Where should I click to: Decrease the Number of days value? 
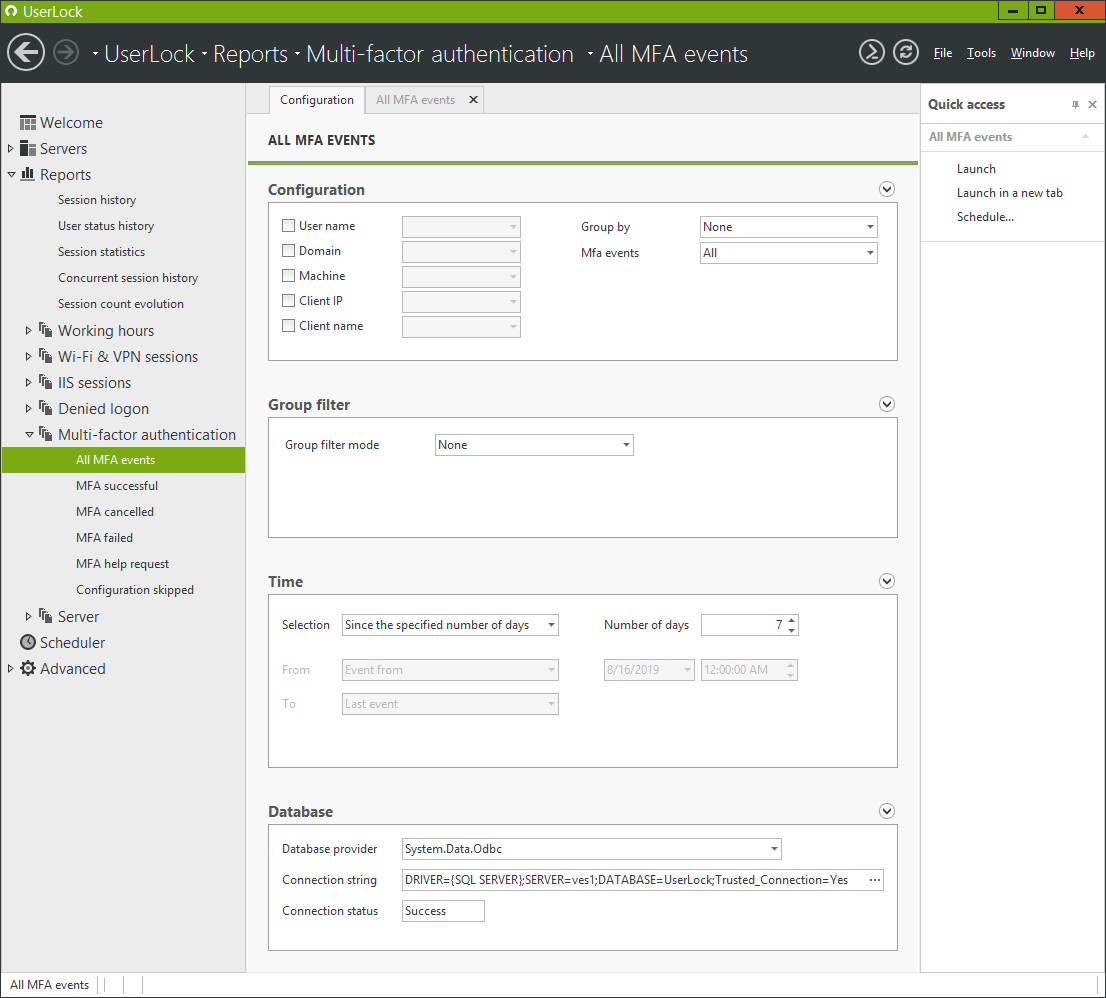[x=791, y=630]
